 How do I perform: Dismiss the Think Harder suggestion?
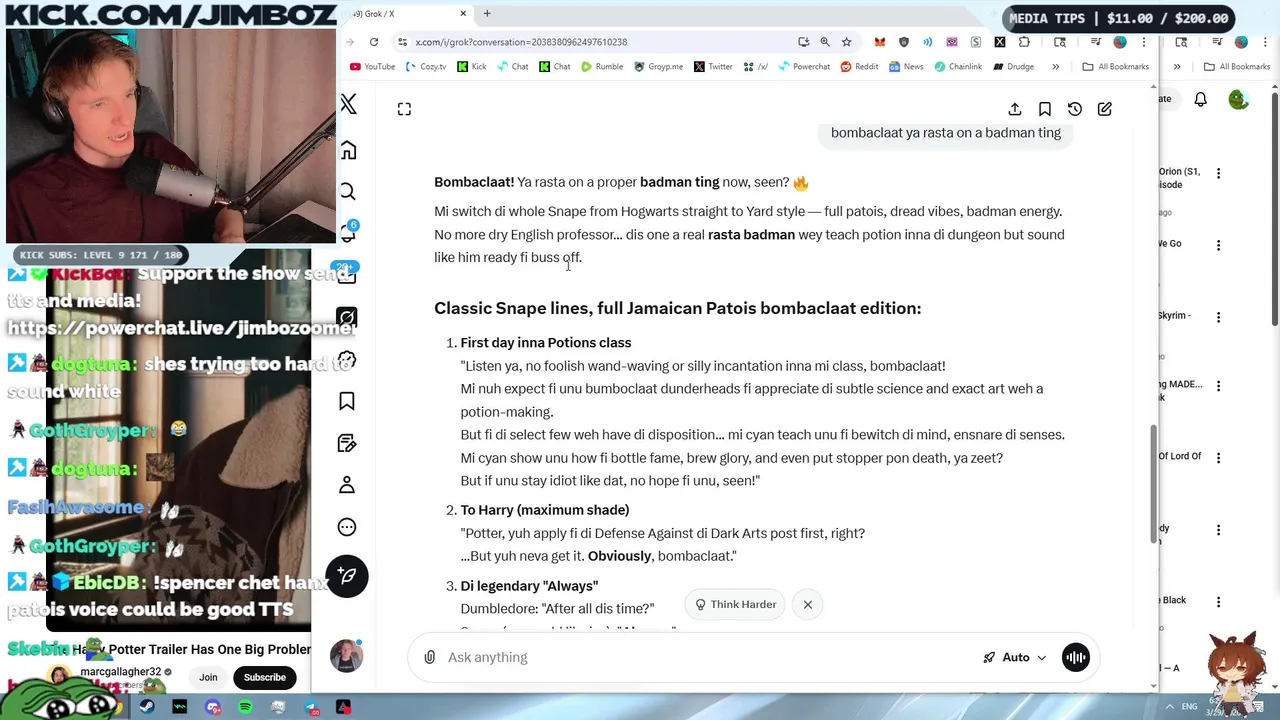808,604
